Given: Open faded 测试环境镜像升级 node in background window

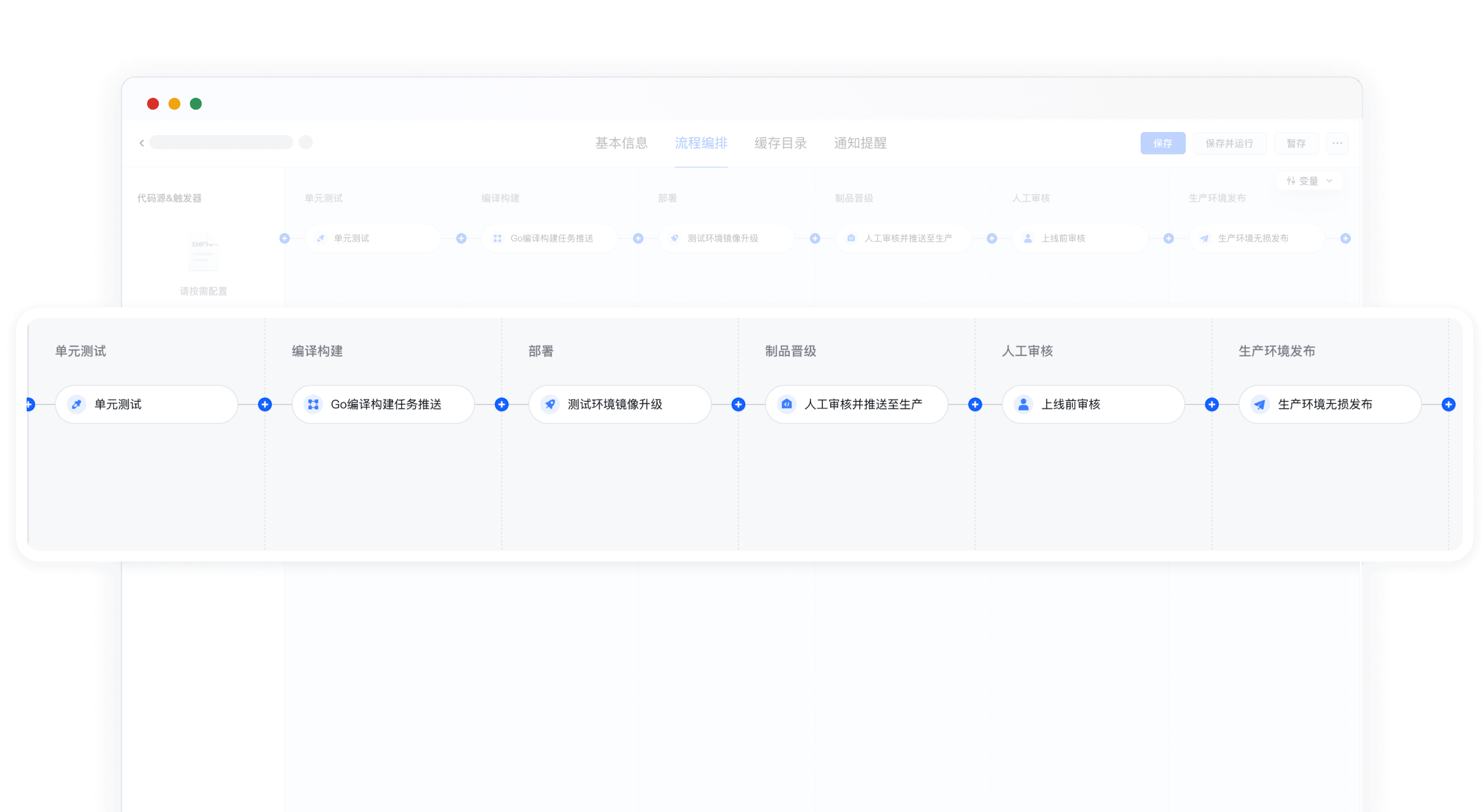Looking at the screenshot, I should (x=726, y=238).
